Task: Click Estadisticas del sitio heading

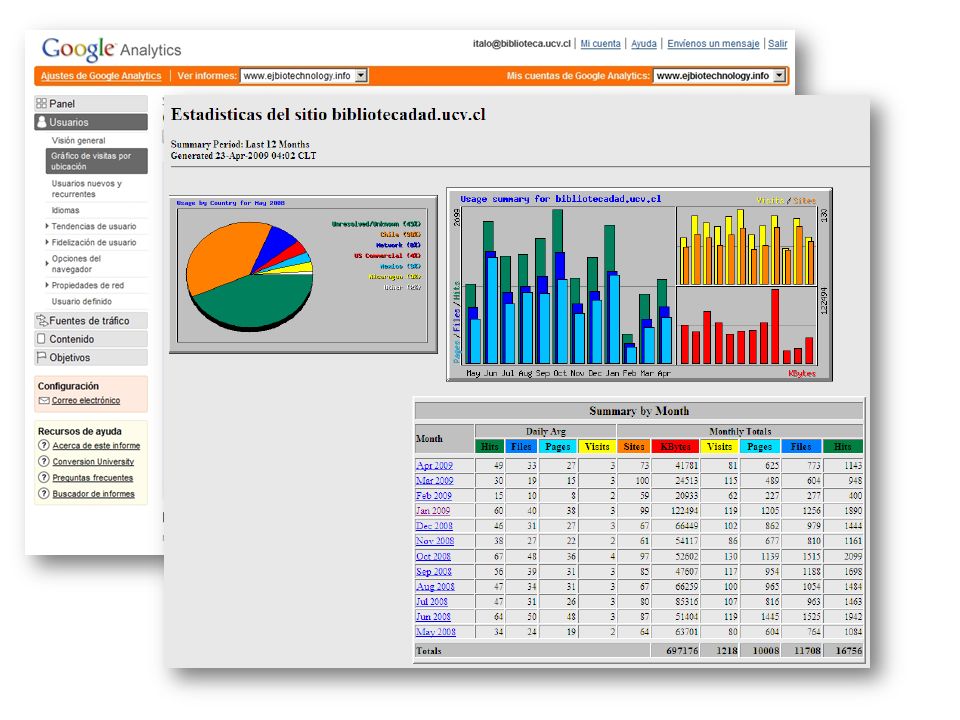Action: 328,114
